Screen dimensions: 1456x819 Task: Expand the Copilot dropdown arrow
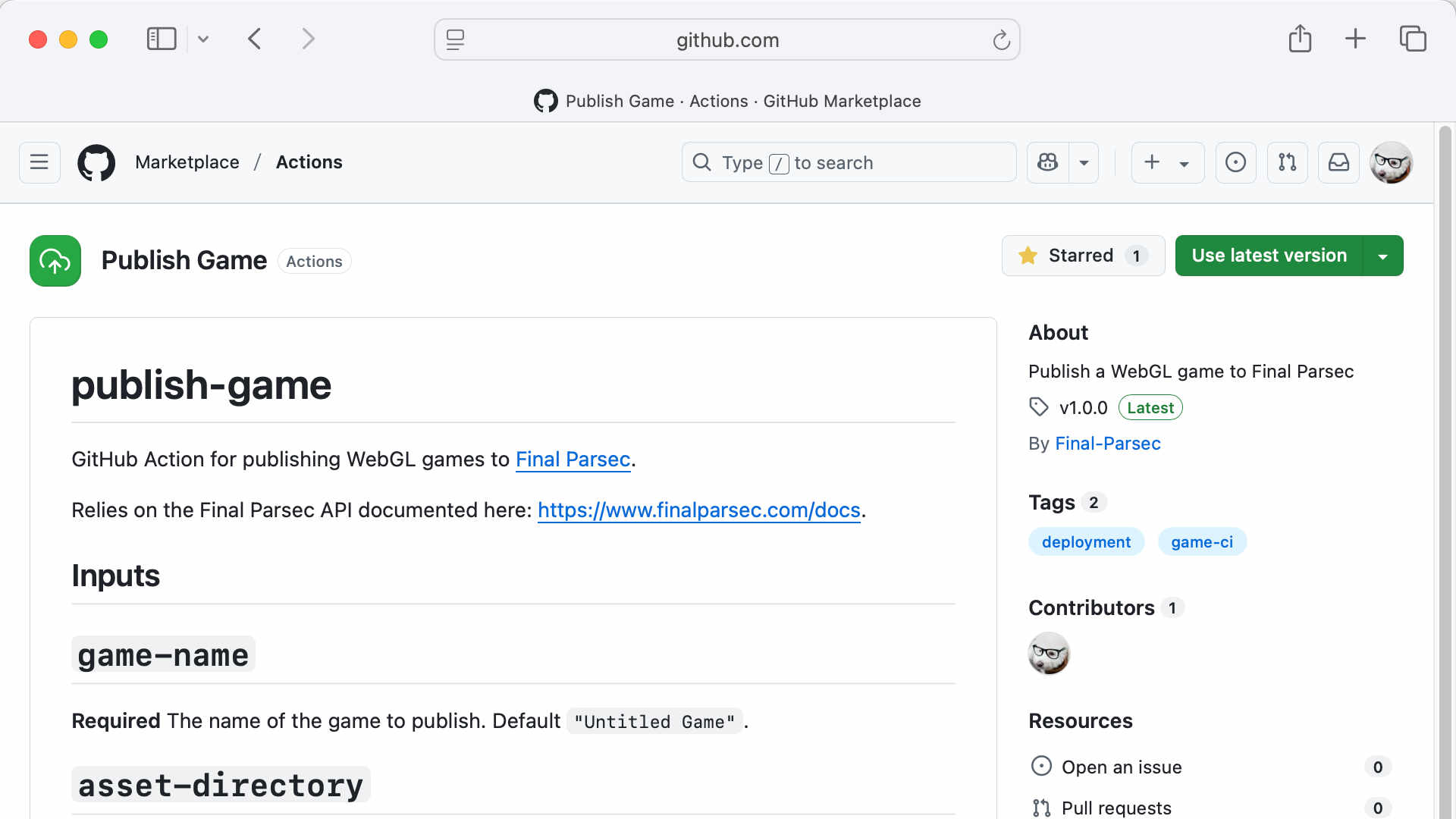click(1084, 162)
